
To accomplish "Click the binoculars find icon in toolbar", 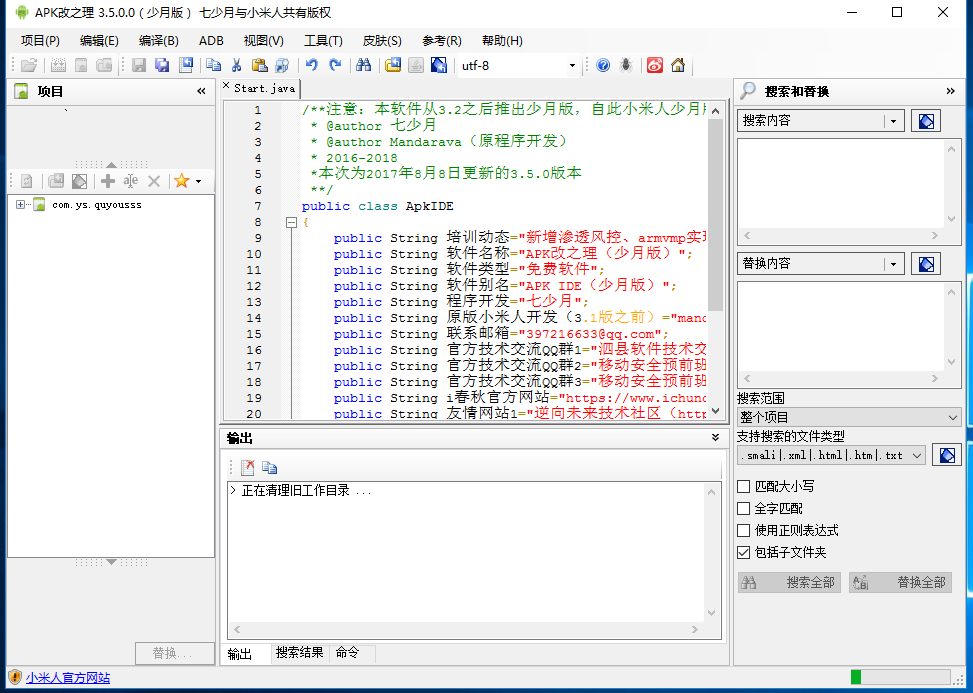I will pyautogui.click(x=364, y=65).
